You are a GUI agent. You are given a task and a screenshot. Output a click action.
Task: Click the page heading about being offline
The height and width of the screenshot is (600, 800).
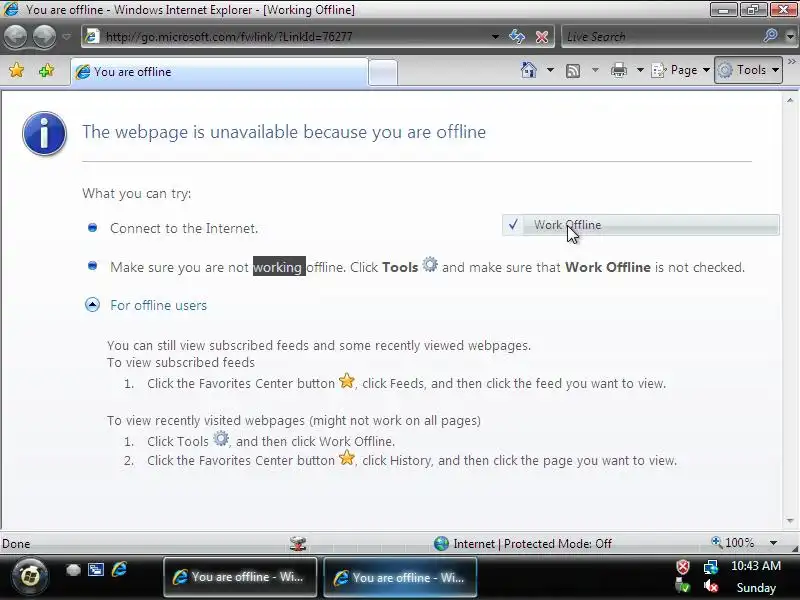[x=284, y=132]
